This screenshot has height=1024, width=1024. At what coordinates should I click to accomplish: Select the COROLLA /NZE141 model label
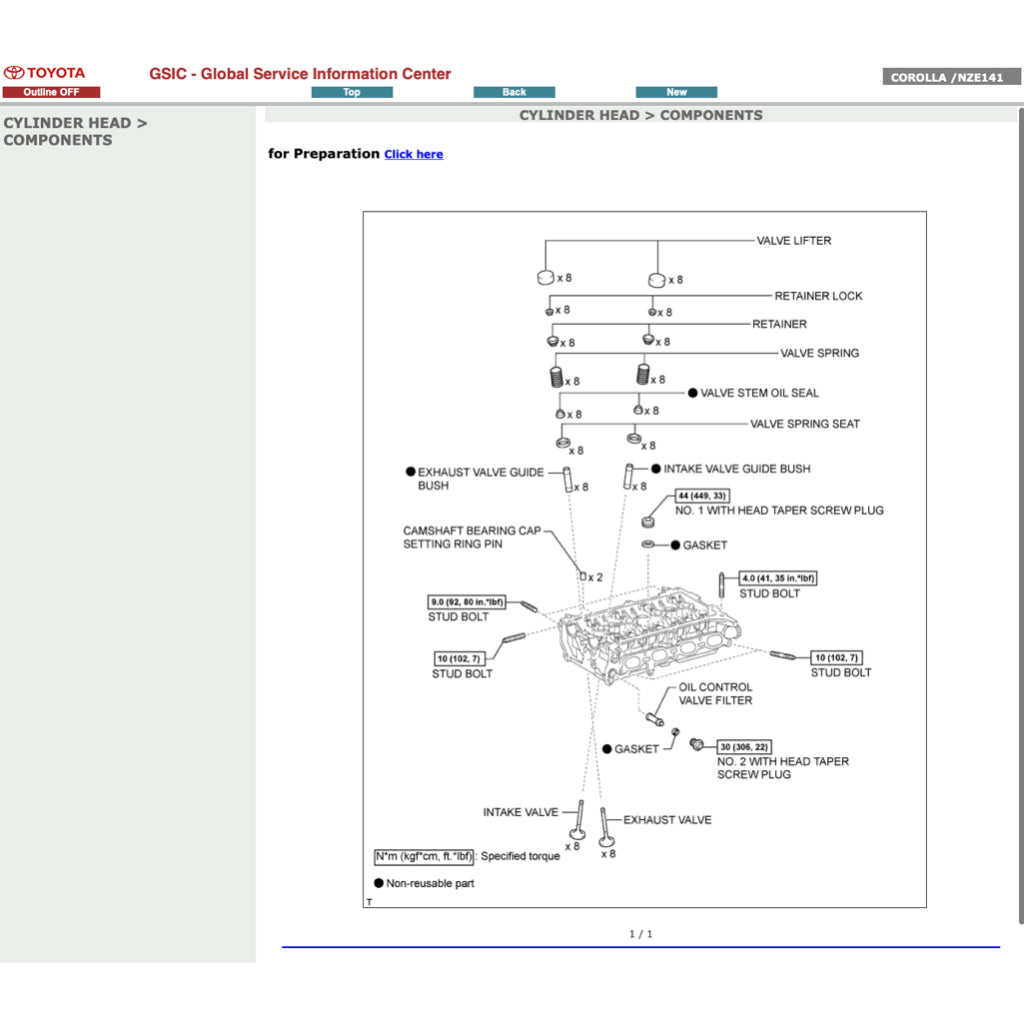951,77
